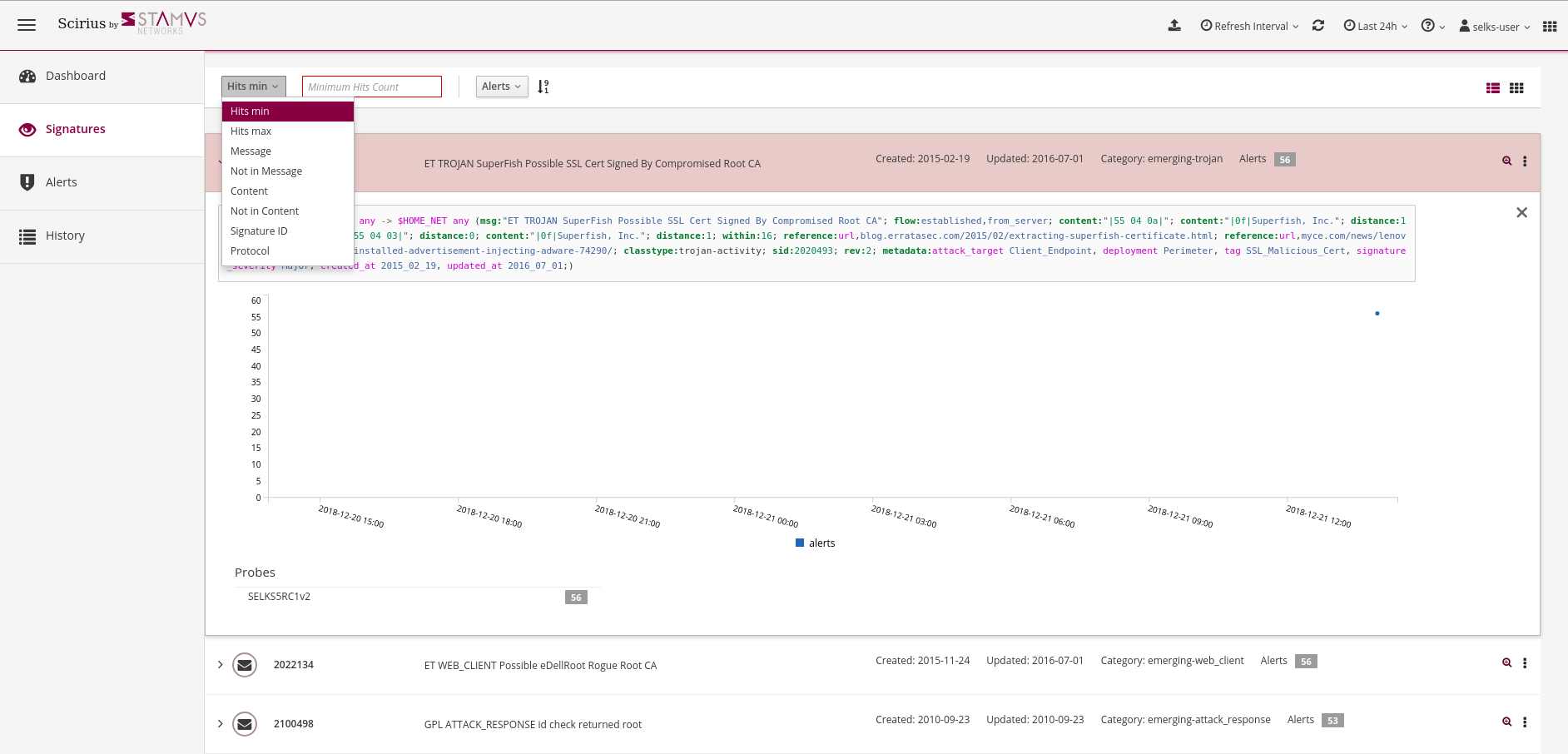
Task: Close the expanded signature detail panel
Action: (x=1521, y=213)
